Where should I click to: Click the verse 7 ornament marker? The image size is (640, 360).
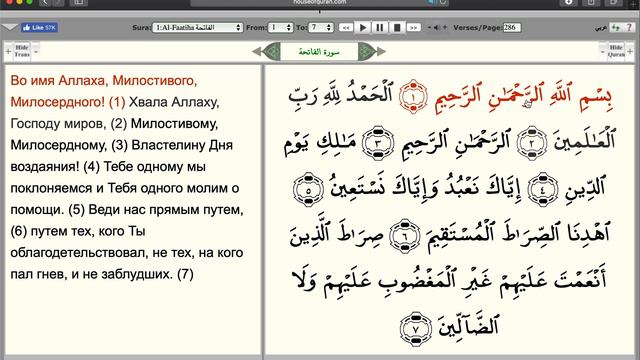coord(416,329)
